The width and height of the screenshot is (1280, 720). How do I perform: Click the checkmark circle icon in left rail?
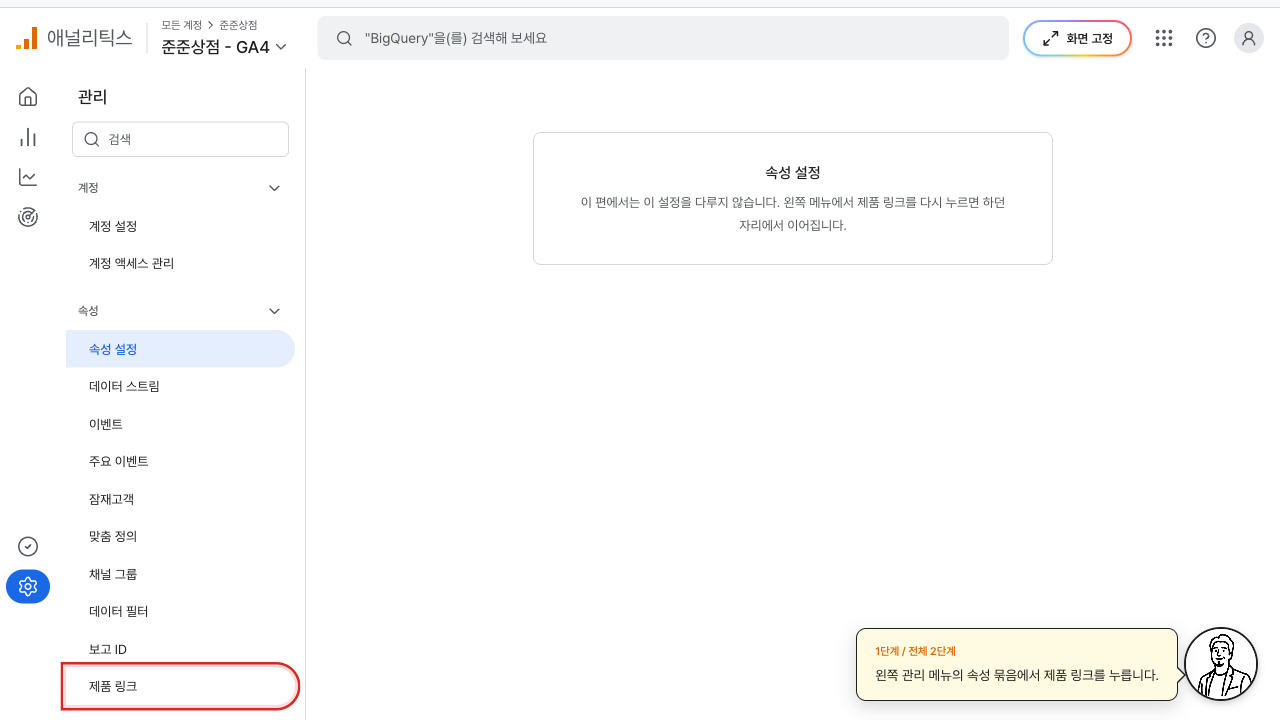tap(28, 546)
